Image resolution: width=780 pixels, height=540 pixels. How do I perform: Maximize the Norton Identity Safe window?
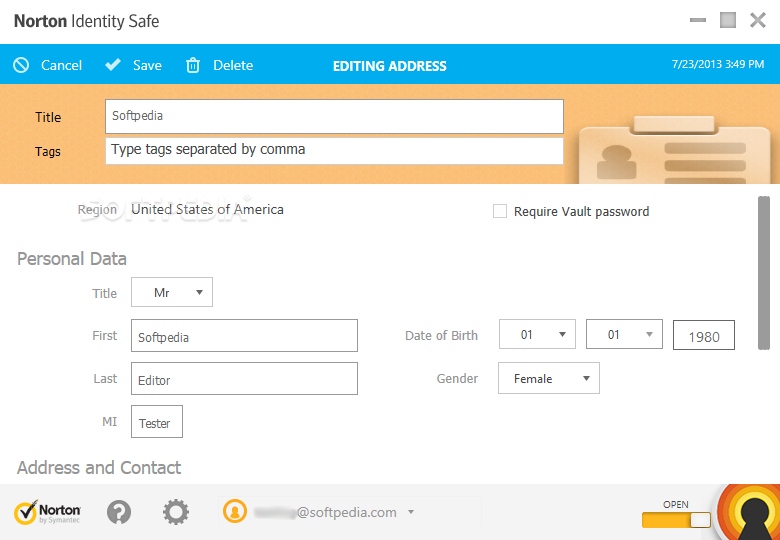point(728,20)
